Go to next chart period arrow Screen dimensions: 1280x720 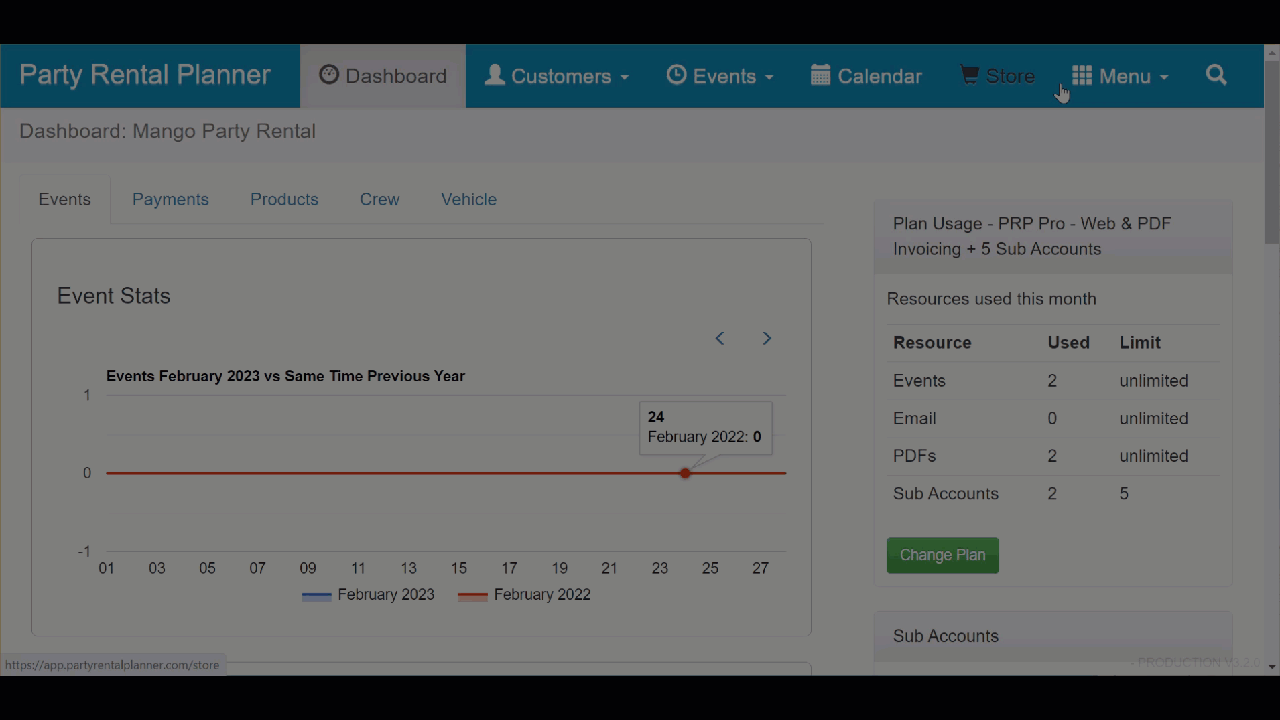766,338
